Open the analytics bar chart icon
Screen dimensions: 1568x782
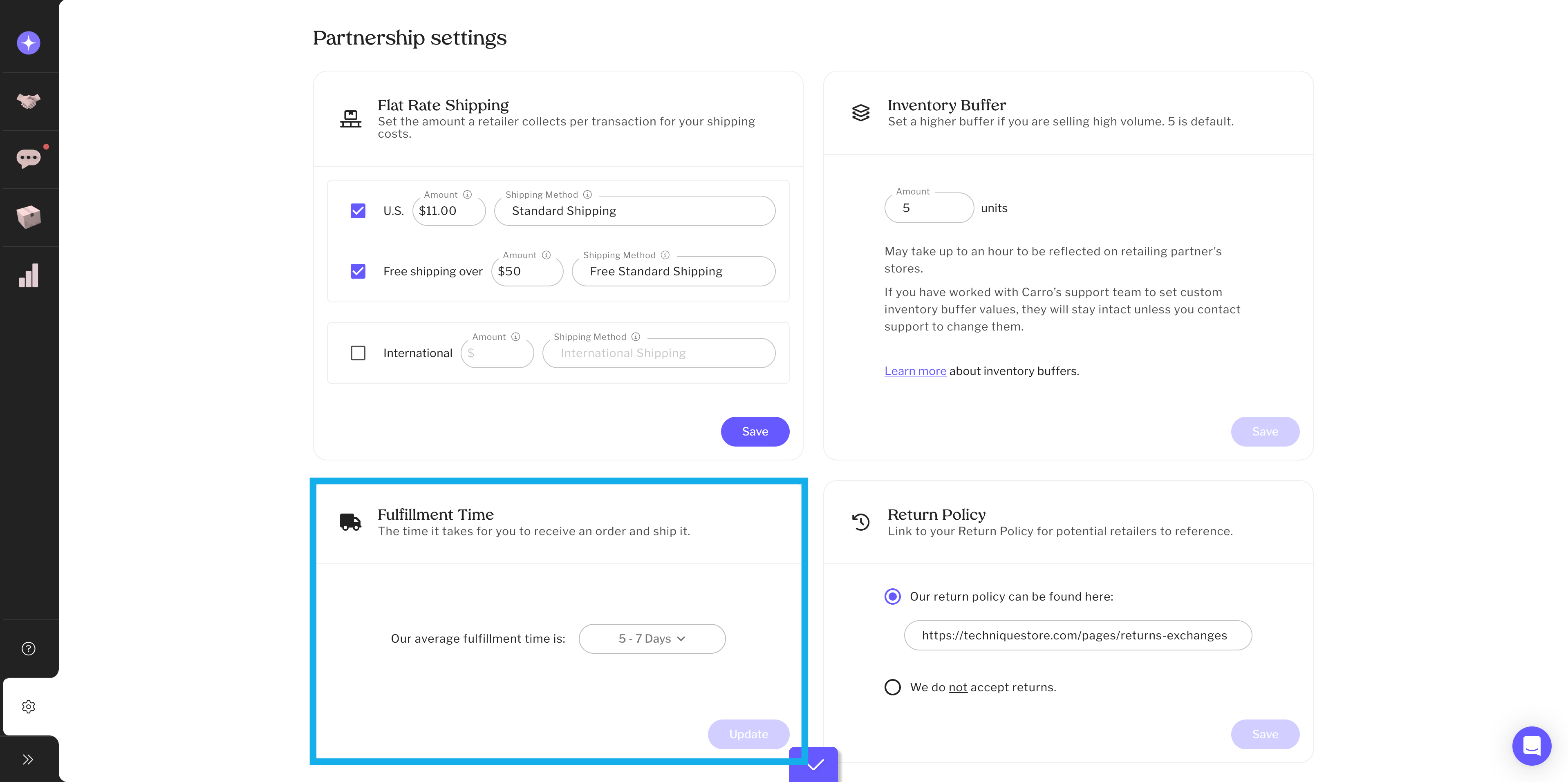(29, 275)
